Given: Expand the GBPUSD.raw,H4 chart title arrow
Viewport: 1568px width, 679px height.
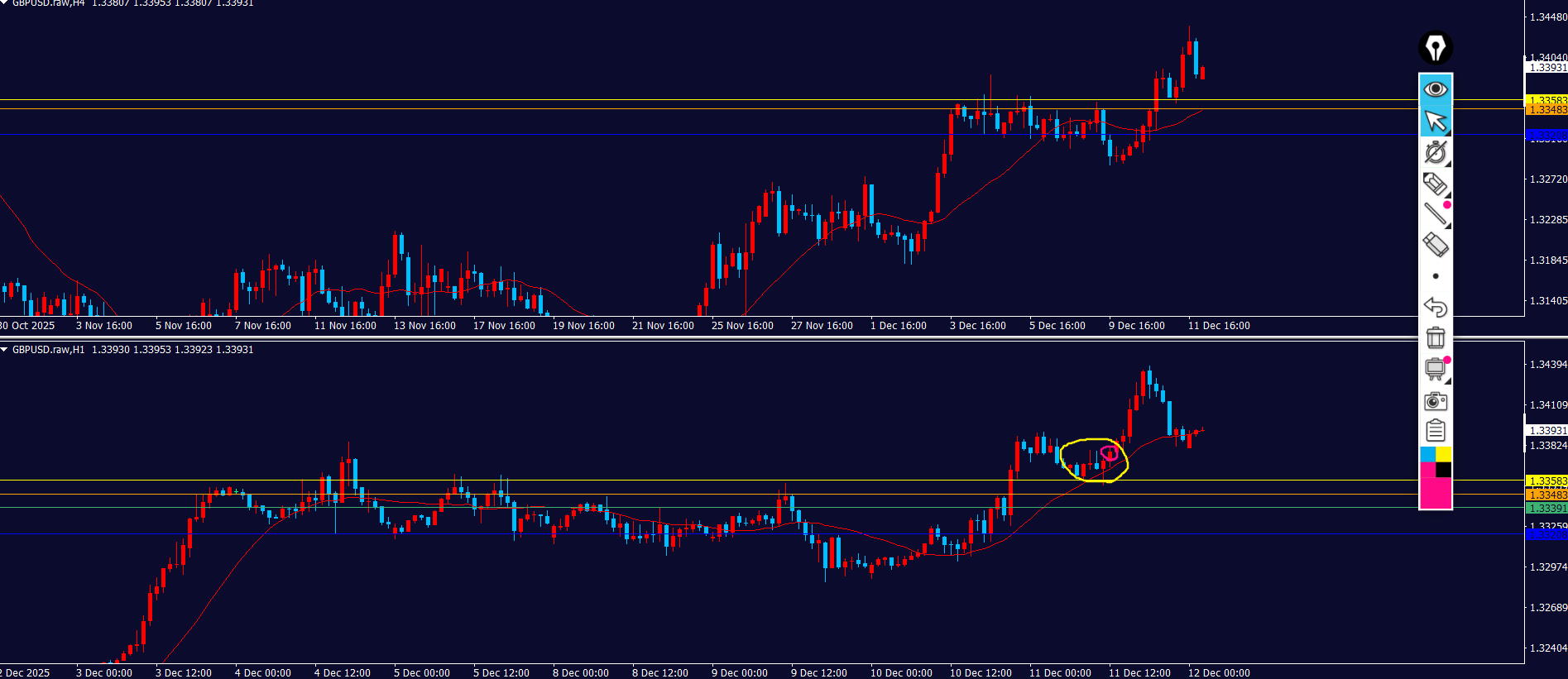Looking at the screenshot, I should [x=5, y=3].
